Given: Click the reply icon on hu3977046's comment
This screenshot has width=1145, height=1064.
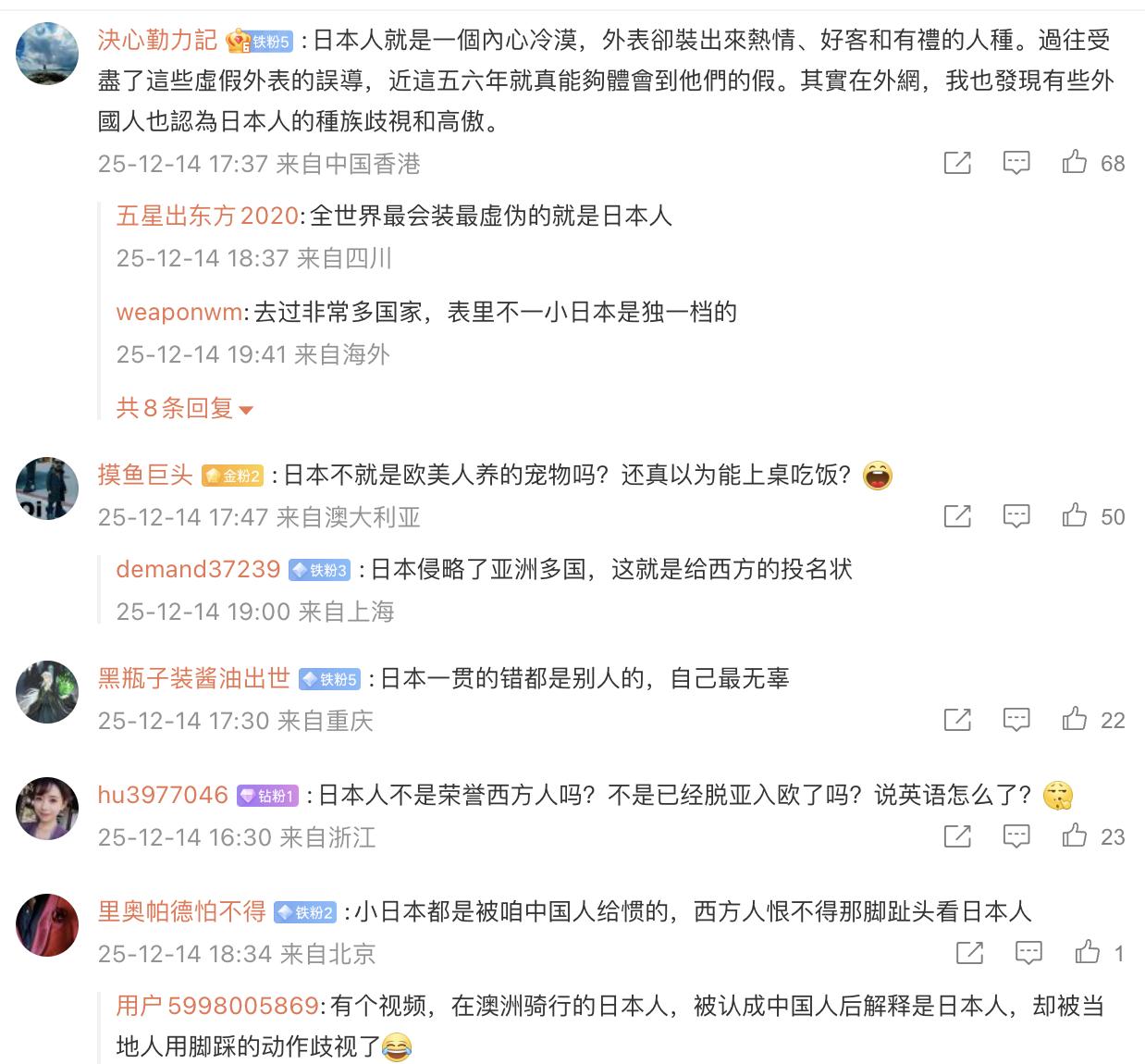Looking at the screenshot, I should click(x=1016, y=836).
